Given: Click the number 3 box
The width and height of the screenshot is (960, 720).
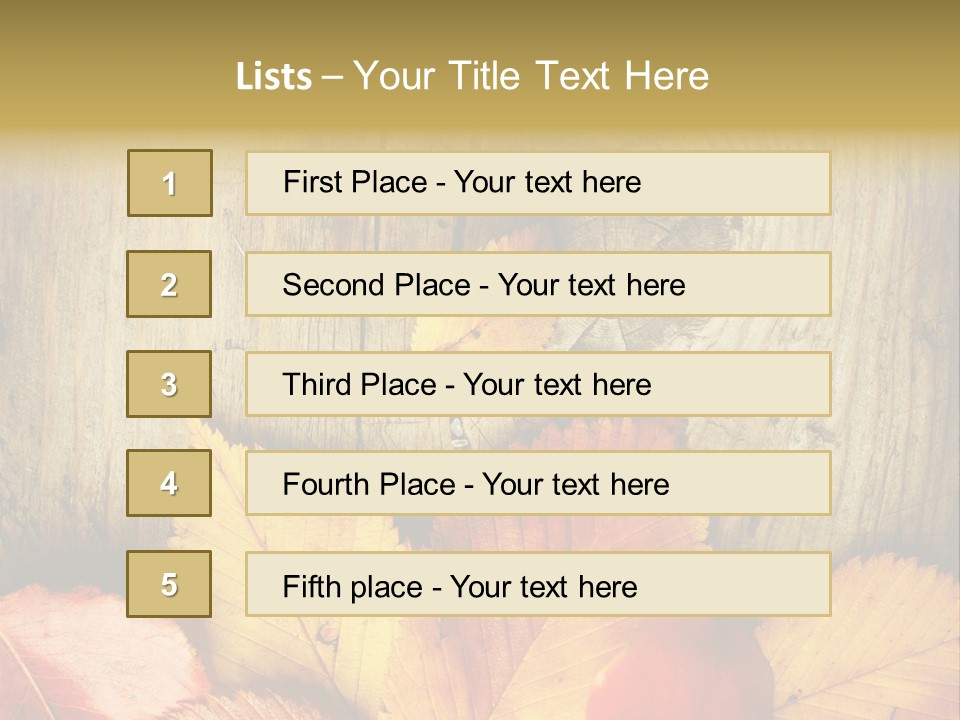Looking at the screenshot, I should [x=169, y=384].
